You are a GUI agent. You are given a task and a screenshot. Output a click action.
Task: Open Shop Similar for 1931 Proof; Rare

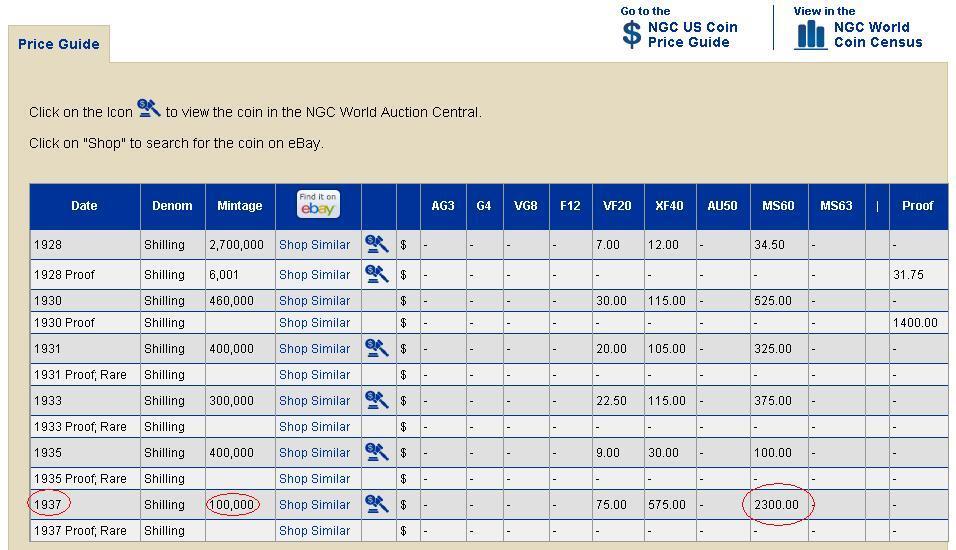[x=314, y=374]
